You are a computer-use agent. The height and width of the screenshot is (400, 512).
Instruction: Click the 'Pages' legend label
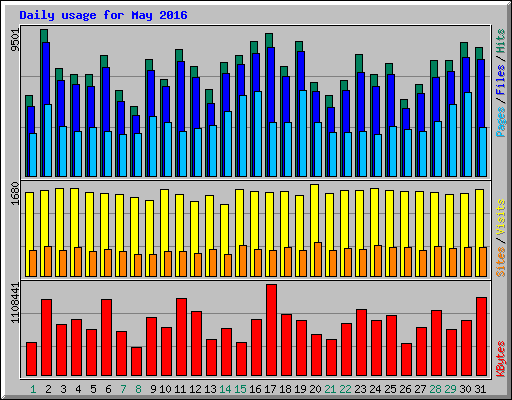click(501, 122)
